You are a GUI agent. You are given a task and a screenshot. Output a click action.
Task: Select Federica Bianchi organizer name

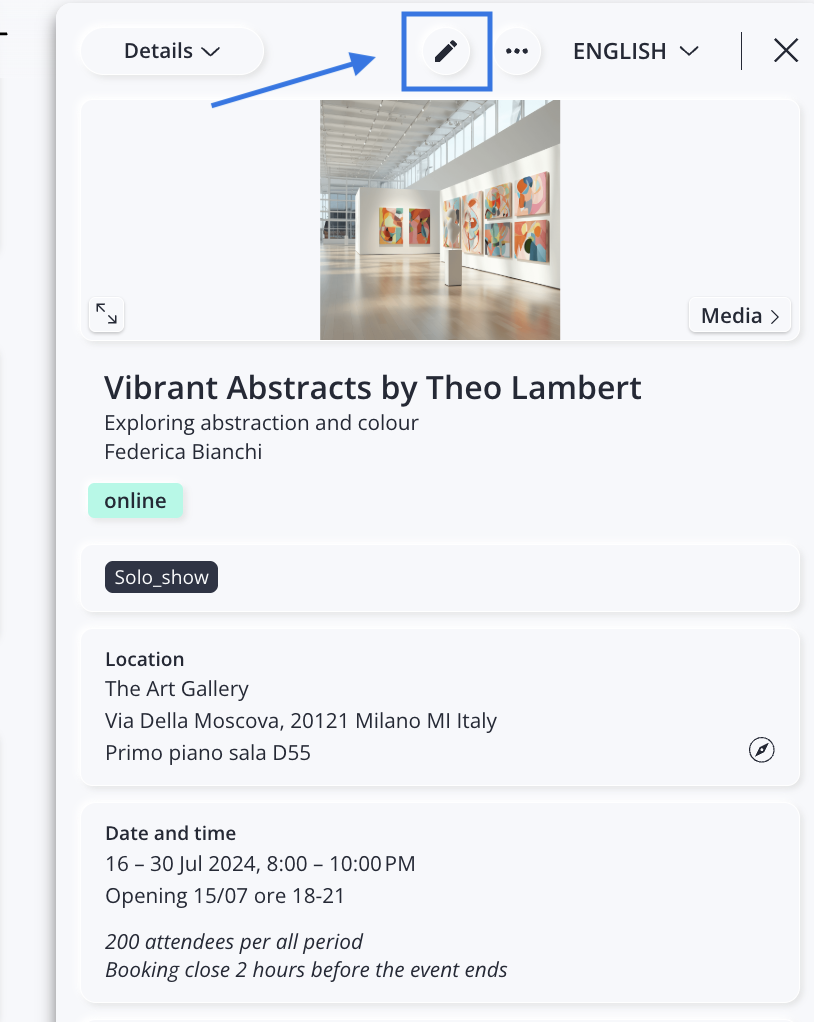(x=183, y=452)
